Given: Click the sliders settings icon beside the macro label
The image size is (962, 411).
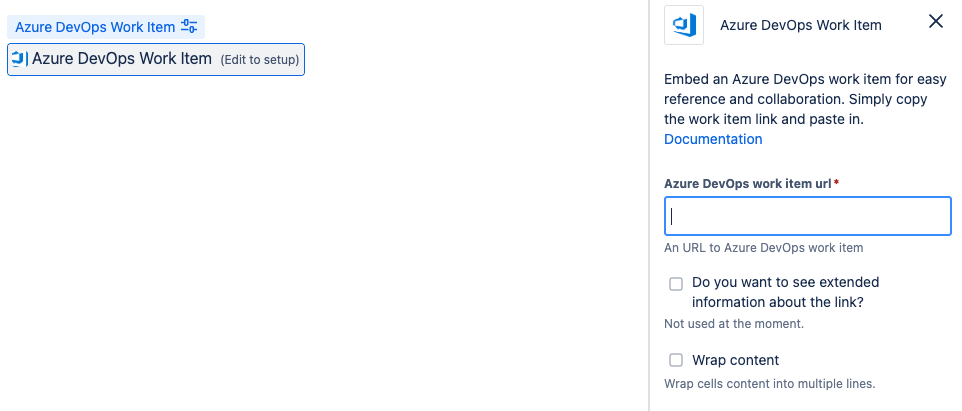Looking at the screenshot, I should [x=189, y=27].
